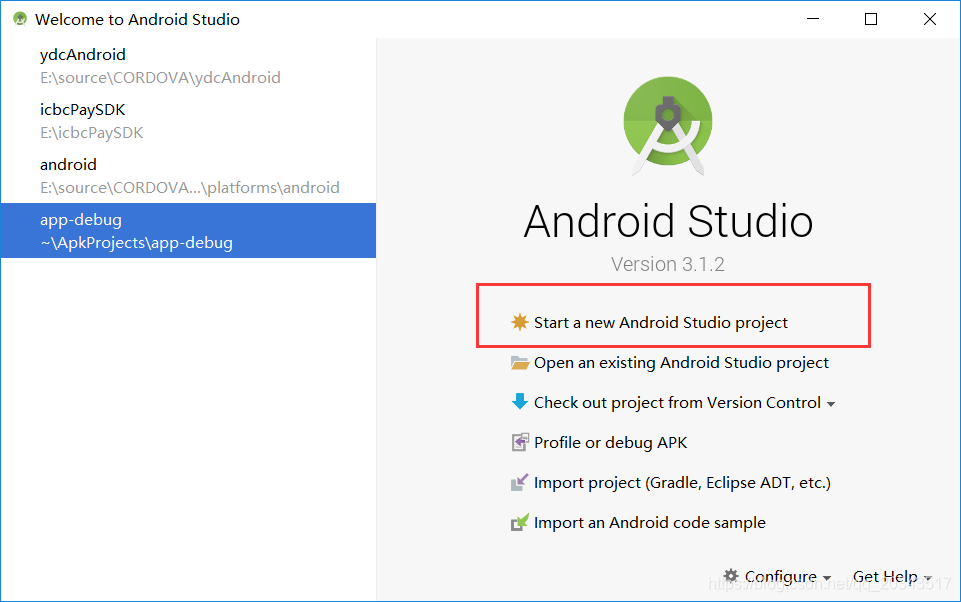Choose Profile or debug APK
This screenshot has height=602, width=961.
pyautogui.click(x=610, y=443)
